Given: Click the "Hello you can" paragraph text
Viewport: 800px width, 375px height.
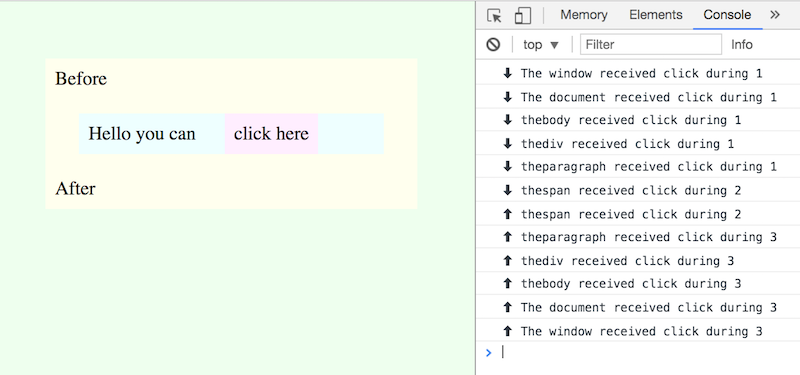Looking at the screenshot, I should (142, 134).
